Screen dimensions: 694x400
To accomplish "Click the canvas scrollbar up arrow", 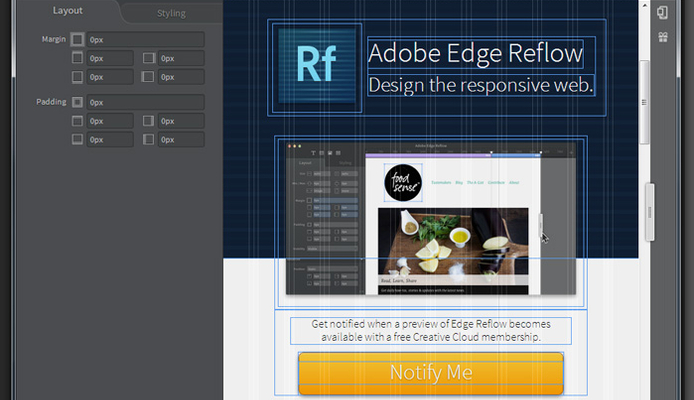I will tap(644, 6).
